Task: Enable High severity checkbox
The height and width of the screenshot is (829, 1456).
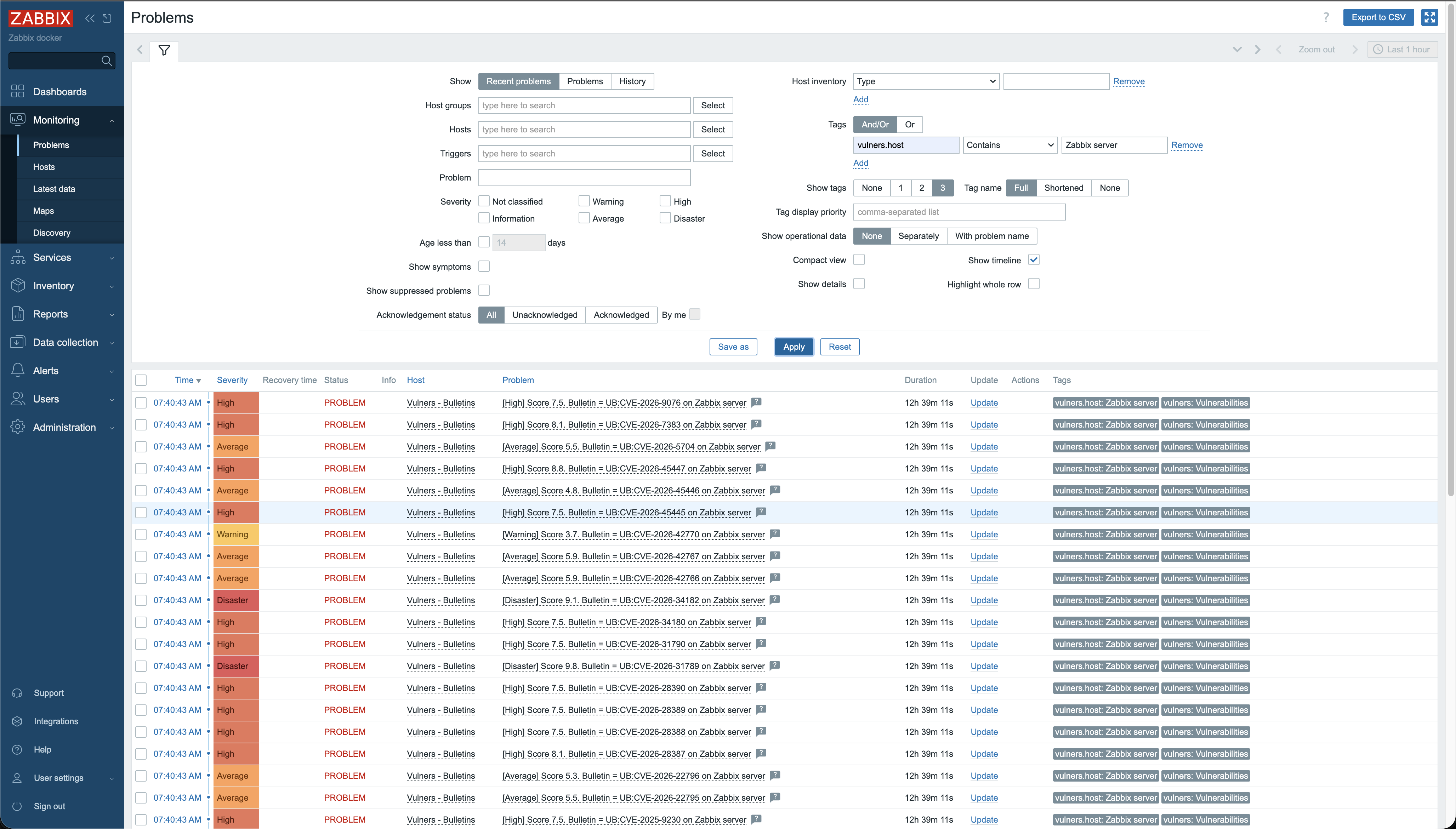Action: click(x=665, y=201)
